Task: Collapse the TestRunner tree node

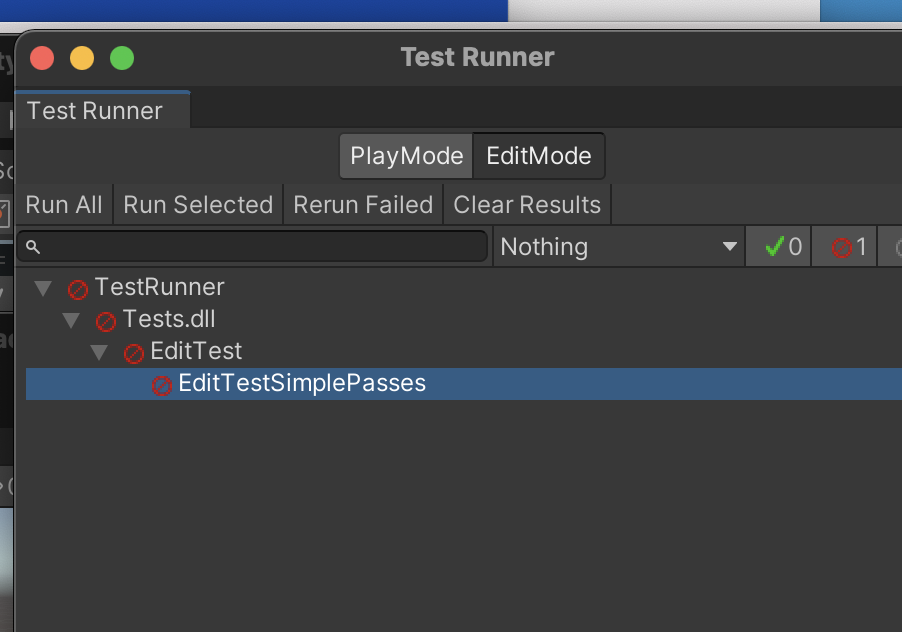Action: pos(43,289)
